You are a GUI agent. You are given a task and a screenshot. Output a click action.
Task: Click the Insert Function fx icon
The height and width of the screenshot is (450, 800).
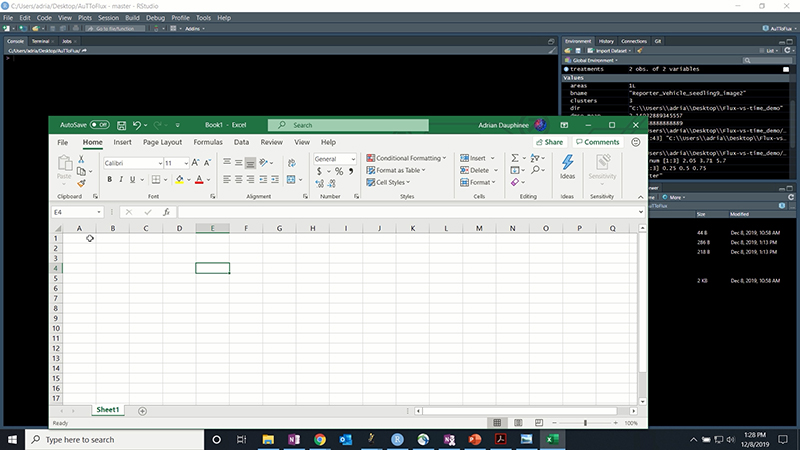[x=166, y=212]
